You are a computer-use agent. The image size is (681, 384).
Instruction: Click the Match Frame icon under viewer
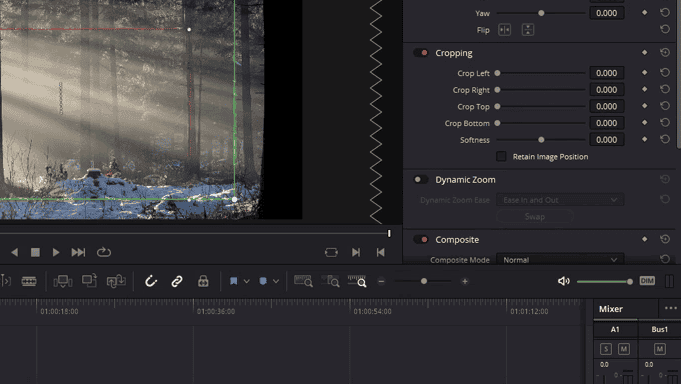click(x=331, y=252)
